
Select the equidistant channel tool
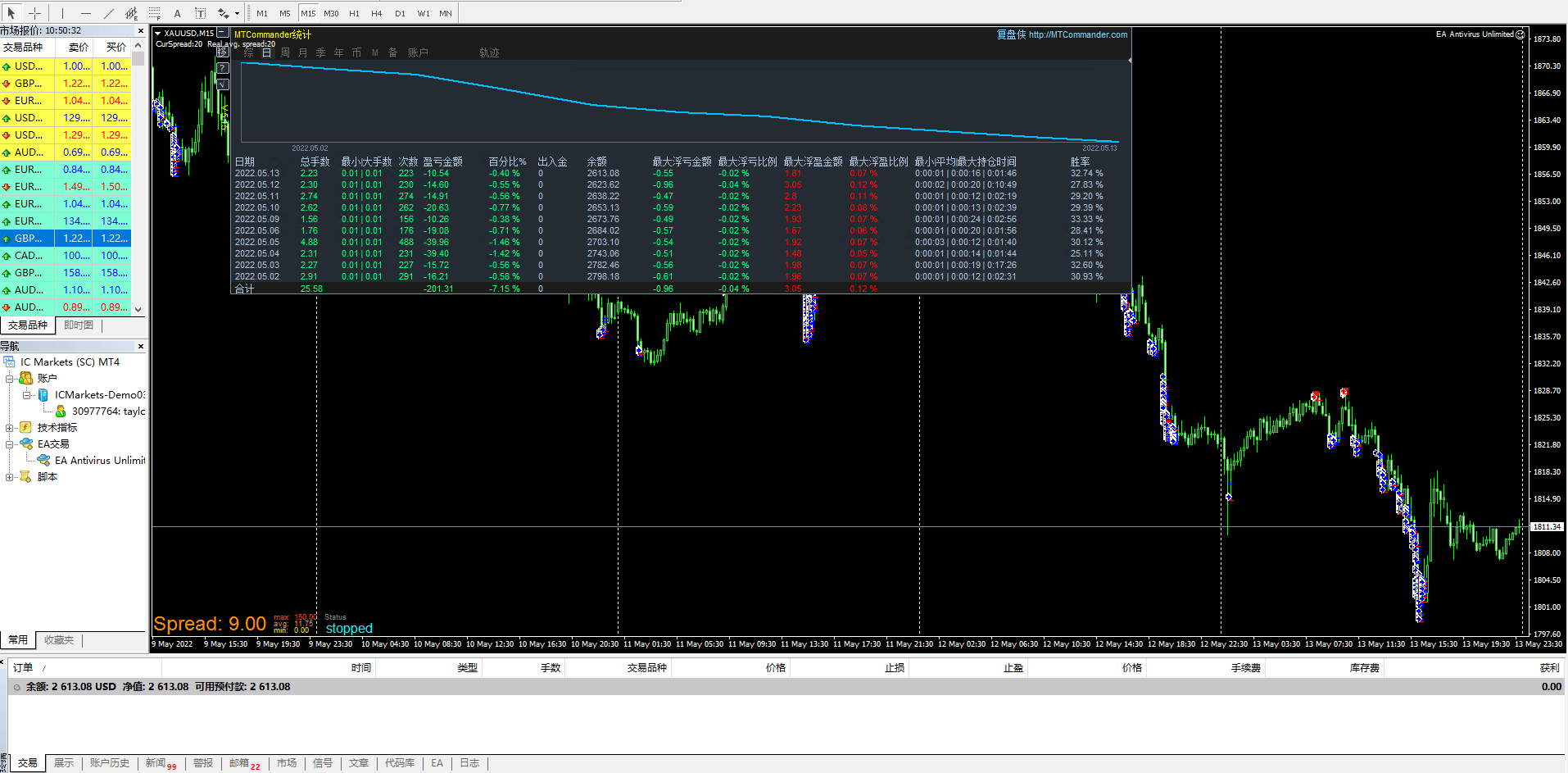point(131,13)
